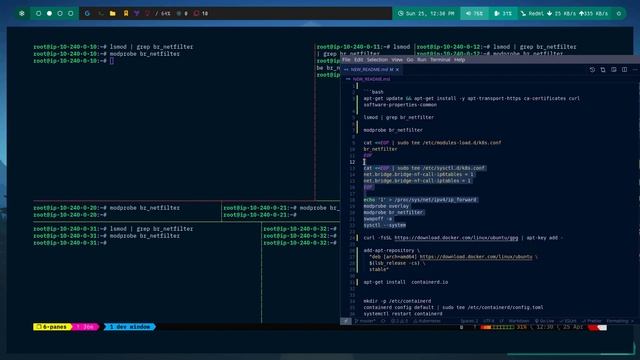Select the blue dev window tmux tab

130,327
